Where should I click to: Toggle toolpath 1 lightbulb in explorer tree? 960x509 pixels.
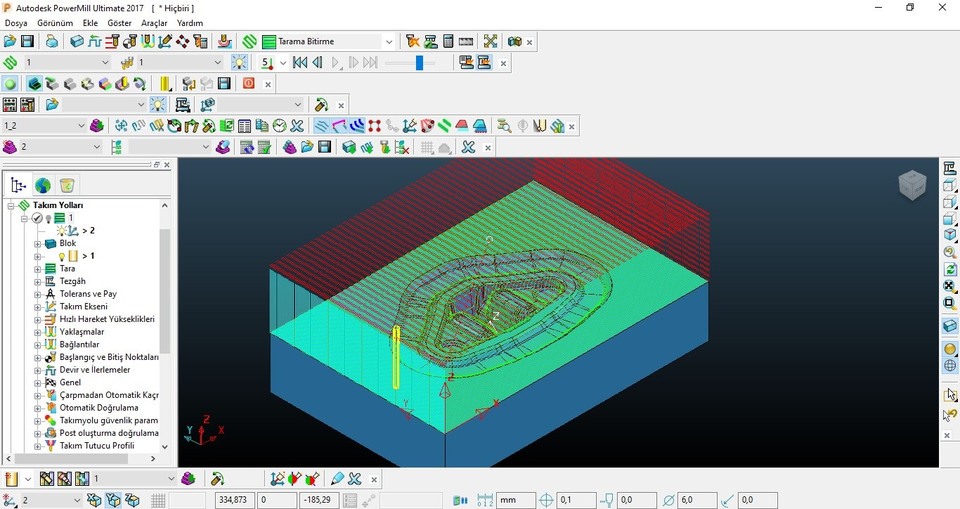click(x=48, y=219)
